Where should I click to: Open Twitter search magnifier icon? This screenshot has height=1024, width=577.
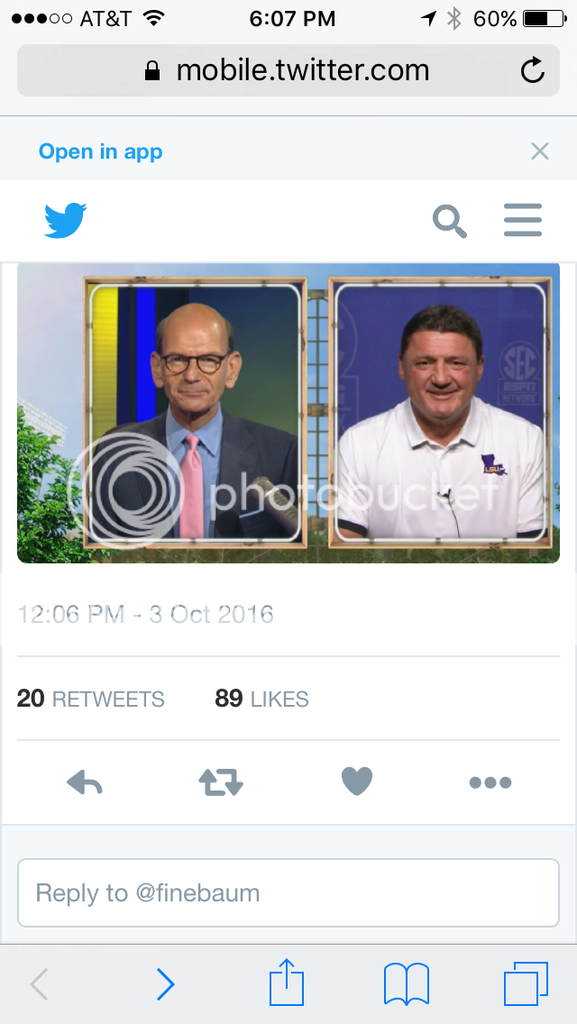pos(450,221)
